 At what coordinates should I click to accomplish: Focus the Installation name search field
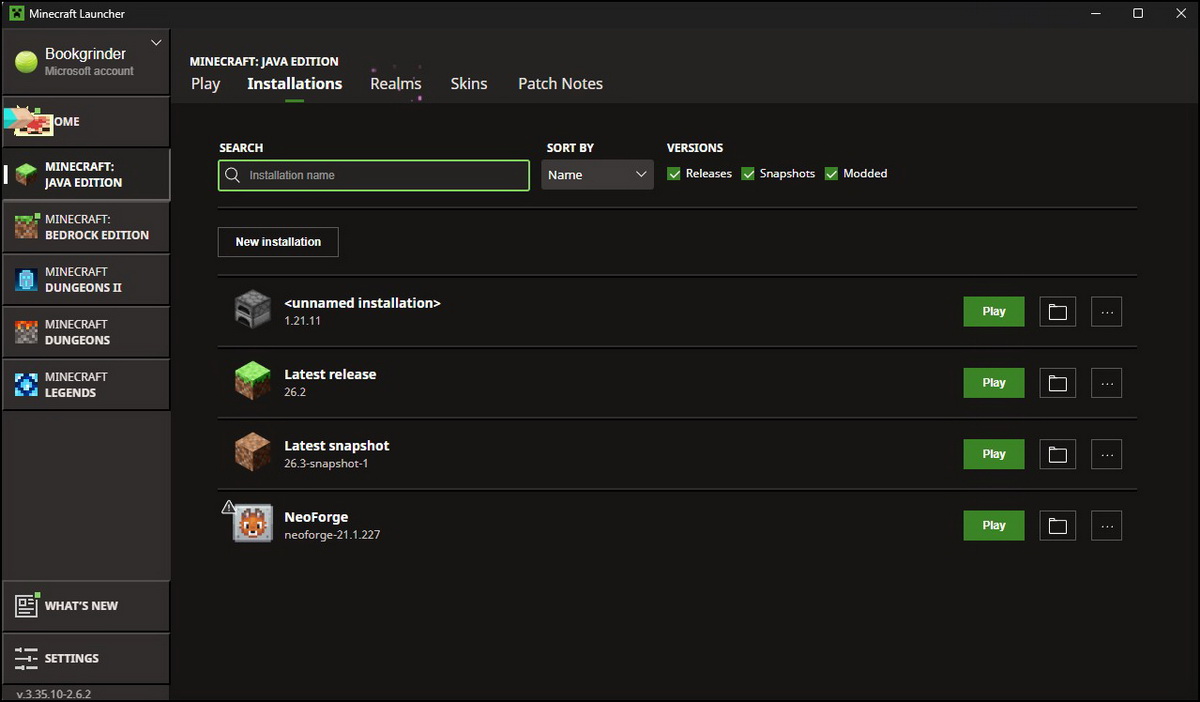(x=374, y=175)
